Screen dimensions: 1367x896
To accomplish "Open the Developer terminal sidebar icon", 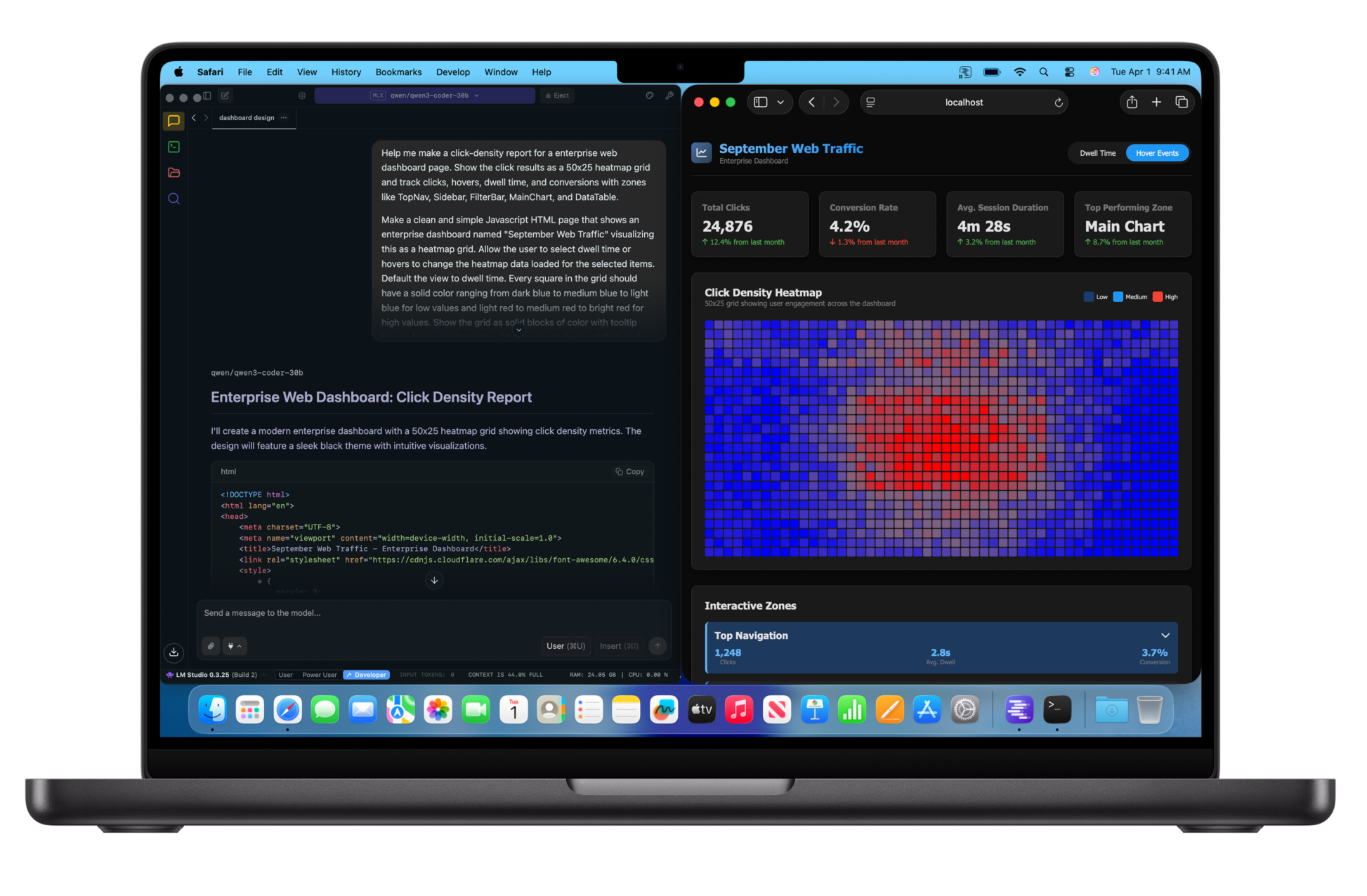I will pyautogui.click(x=174, y=147).
